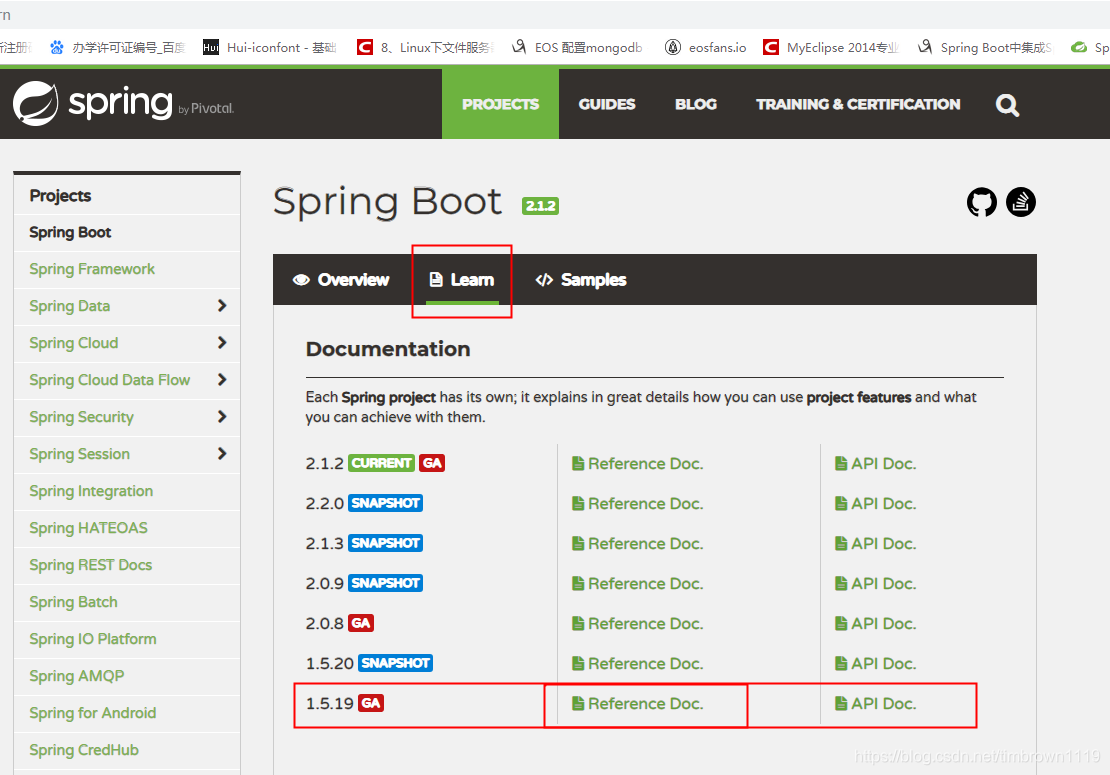Click the 2.1.2 version badge beside title
The height and width of the screenshot is (775, 1110).
click(540, 206)
